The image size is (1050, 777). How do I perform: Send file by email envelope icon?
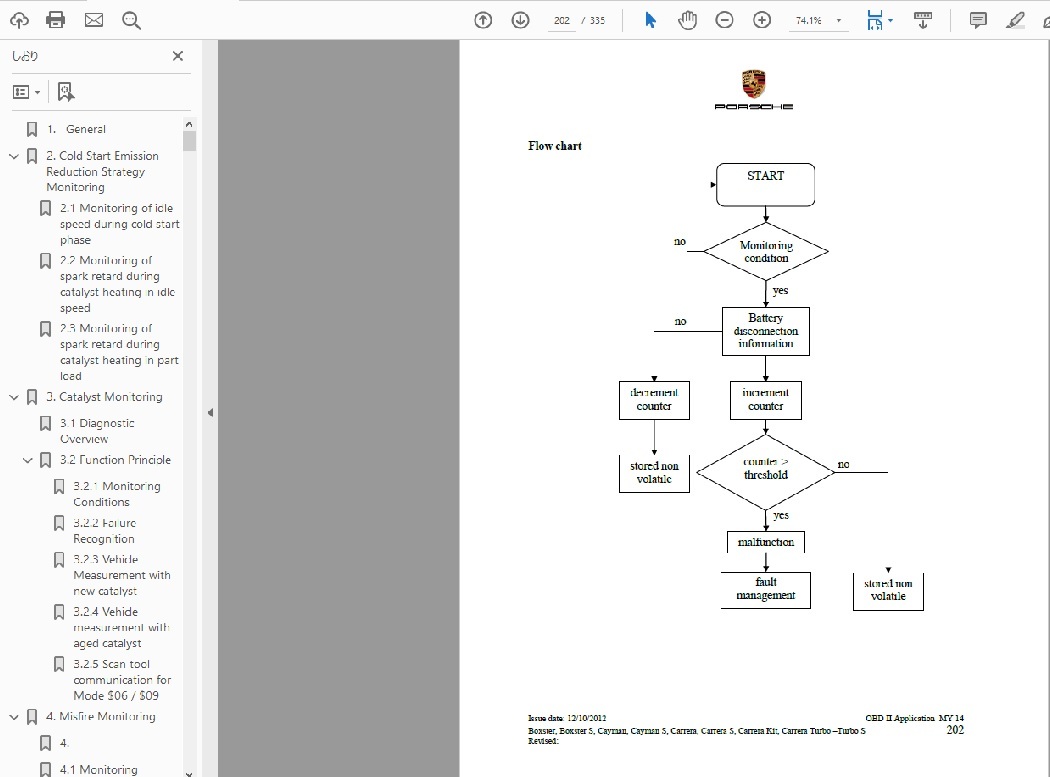click(x=94, y=20)
